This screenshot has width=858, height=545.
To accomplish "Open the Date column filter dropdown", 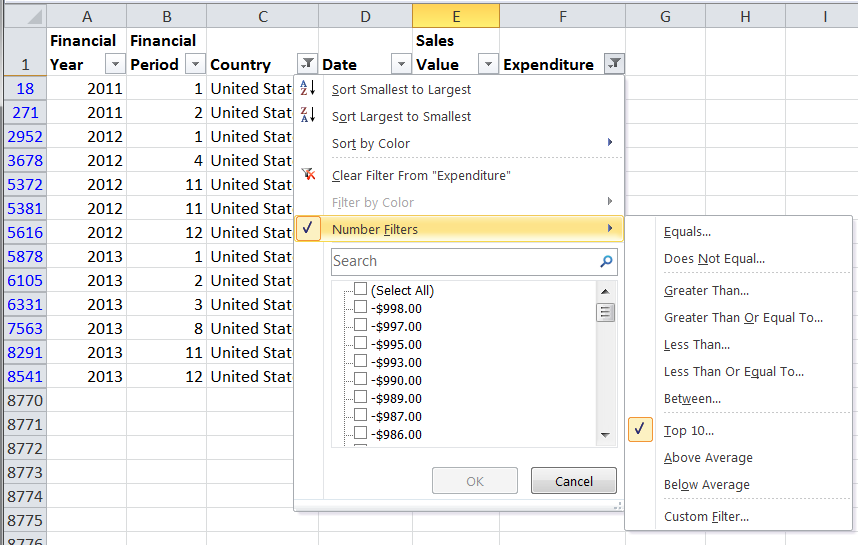I will (400, 64).
